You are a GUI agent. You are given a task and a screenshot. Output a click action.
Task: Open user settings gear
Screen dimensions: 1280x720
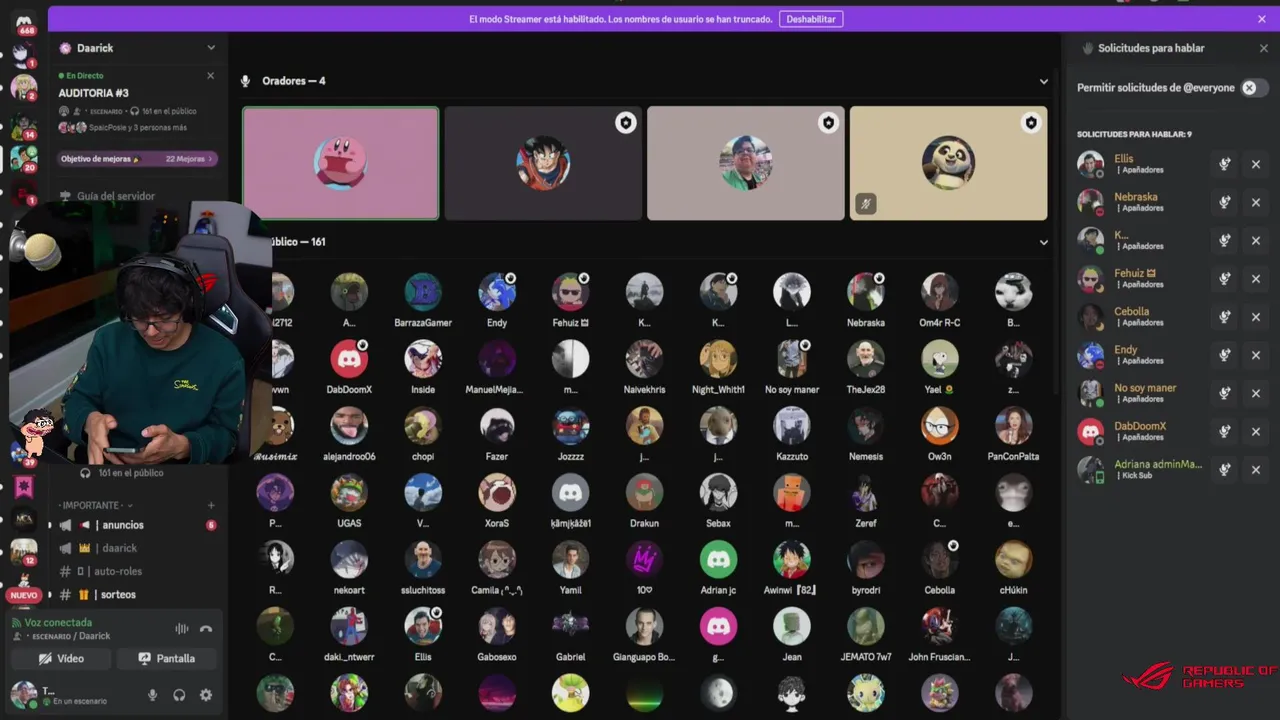point(206,695)
